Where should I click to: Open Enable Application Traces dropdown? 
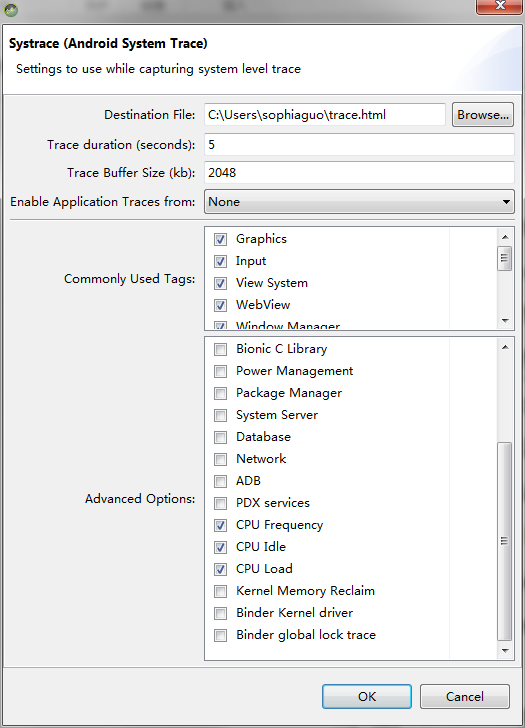tap(359, 202)
